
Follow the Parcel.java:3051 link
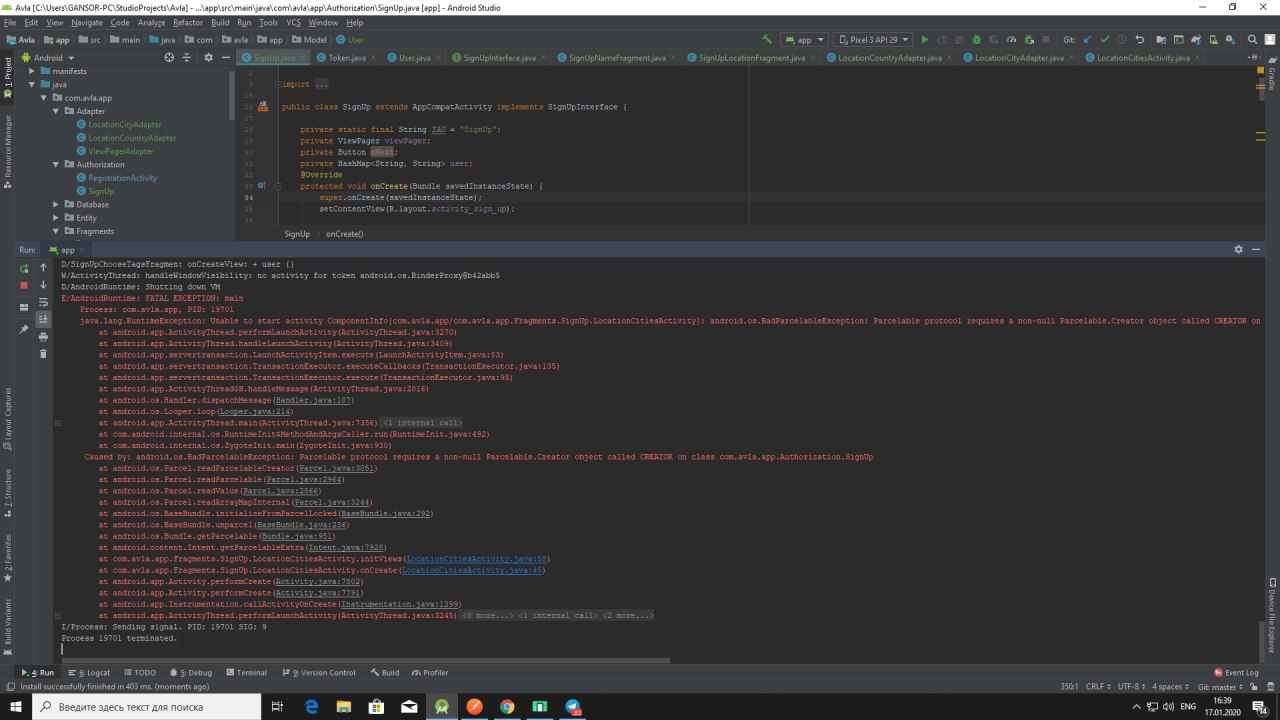click(337, 468)
